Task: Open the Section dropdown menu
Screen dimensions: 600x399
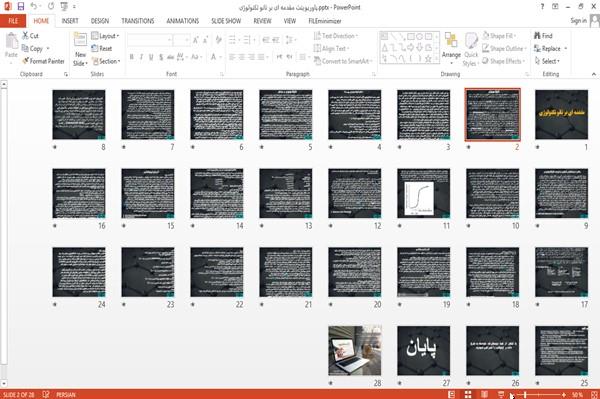Action: click(x=106, y=61)
